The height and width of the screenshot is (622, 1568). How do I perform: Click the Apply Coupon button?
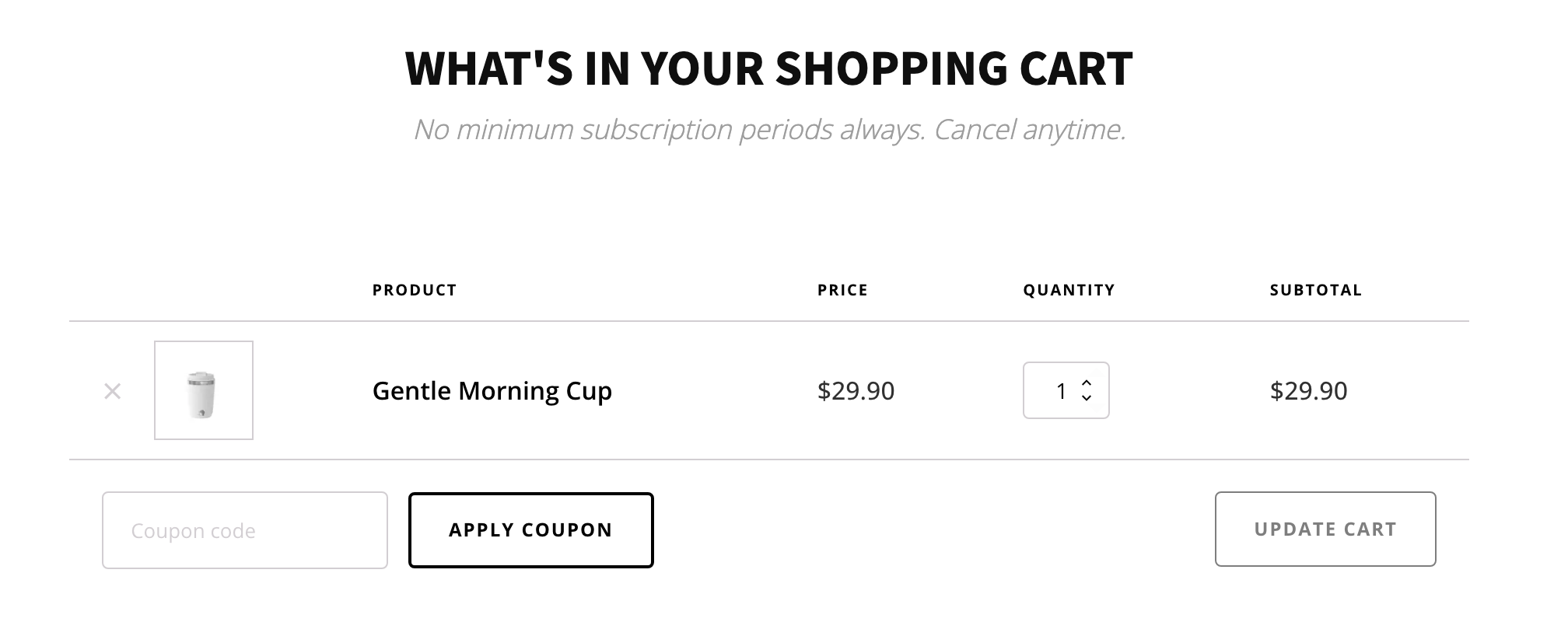click(531, 529)
